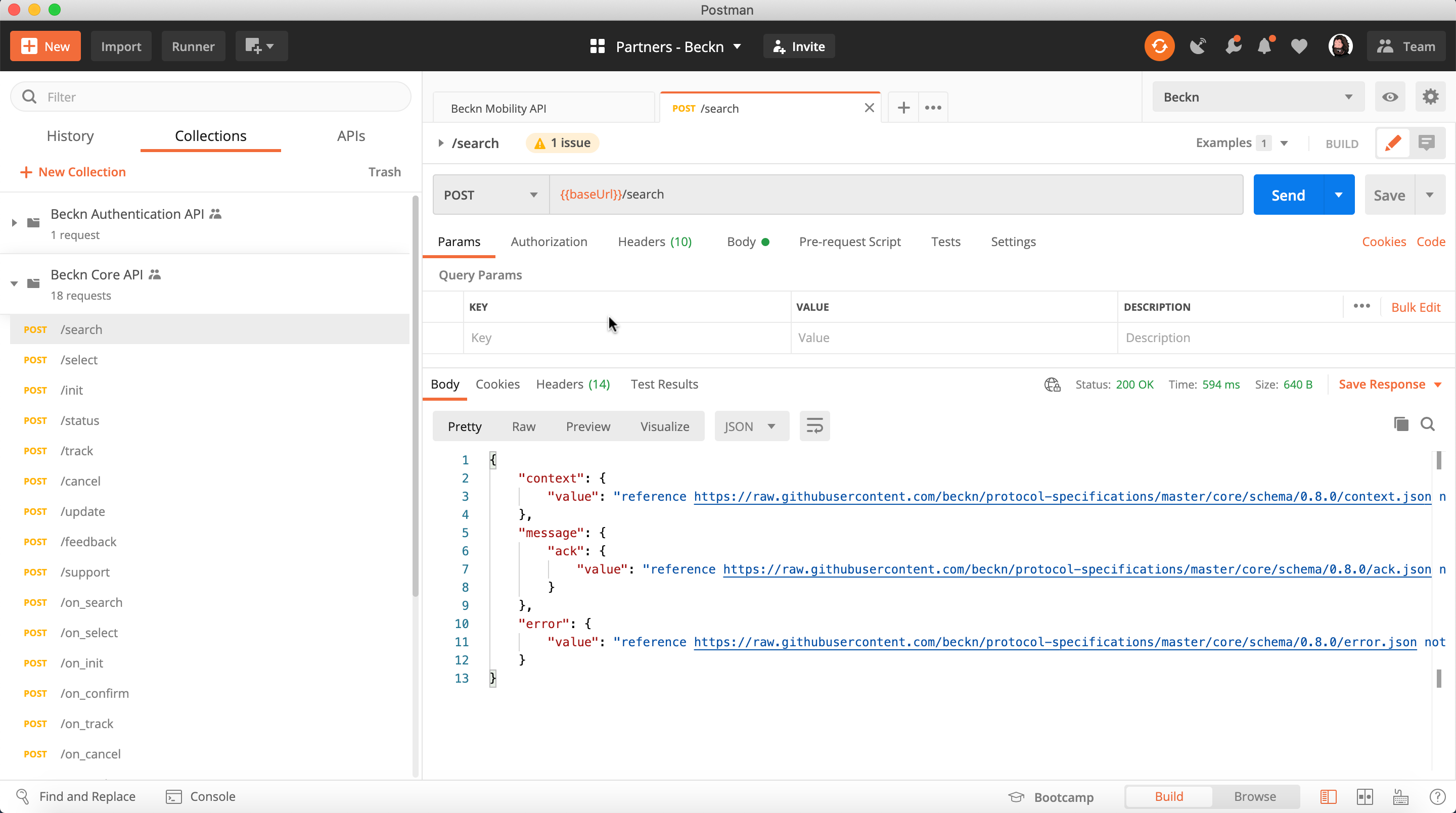Switch to the History tab

coord(70,136)
